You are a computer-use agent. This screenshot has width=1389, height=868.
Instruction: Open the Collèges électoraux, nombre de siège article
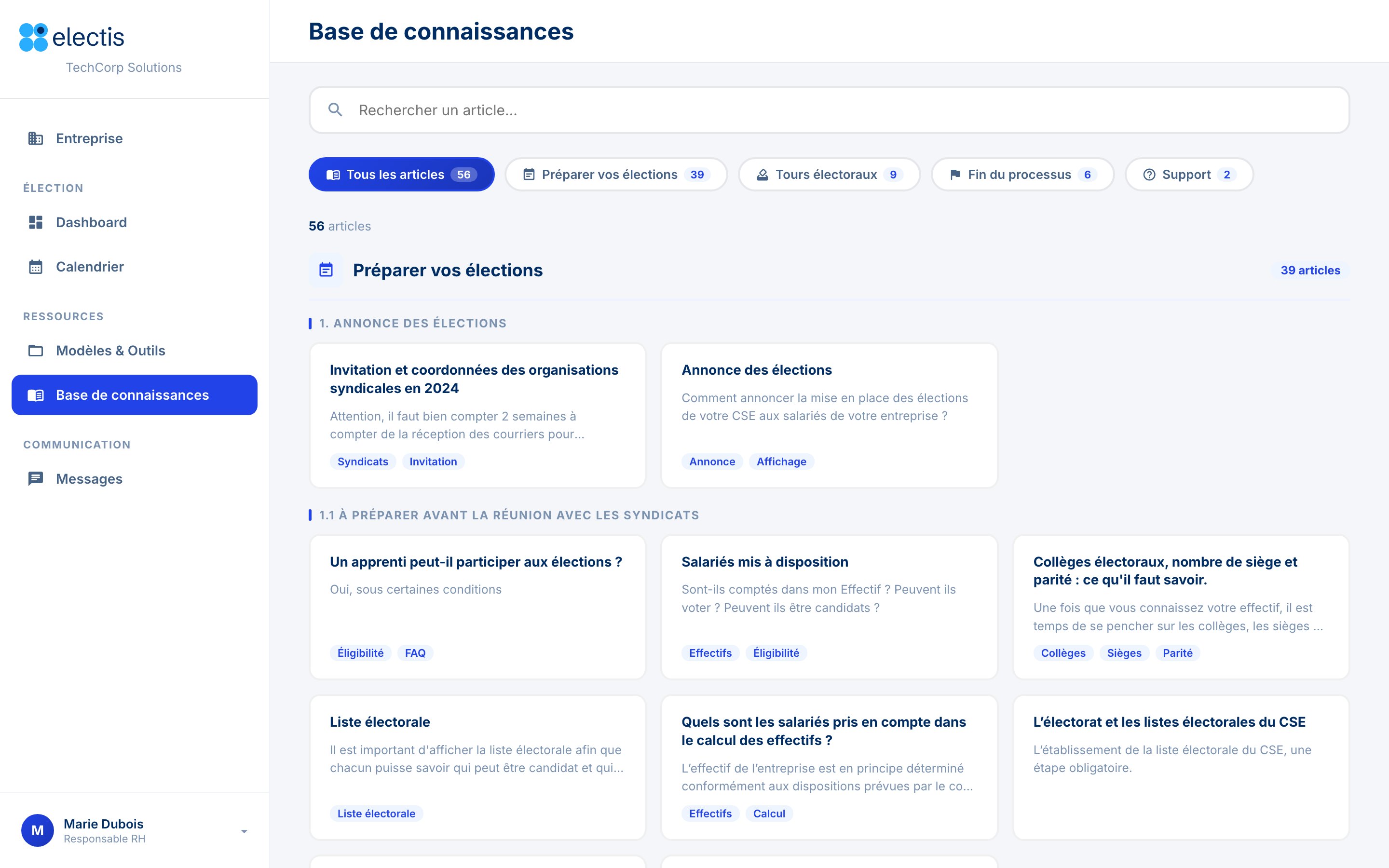tap(1181, 607)
